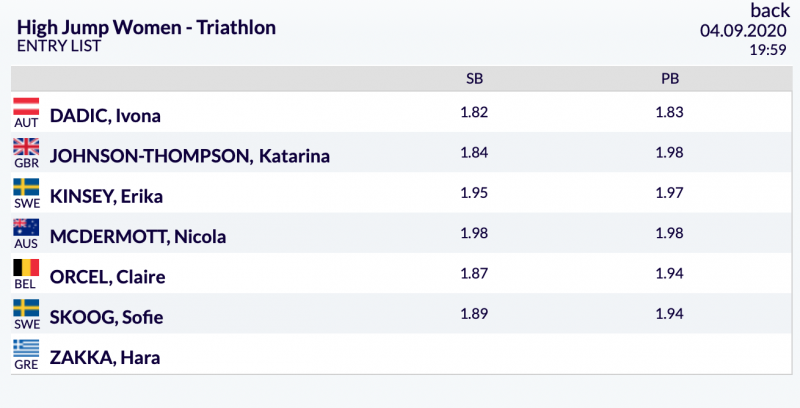800x408 pixels.
Task: Click Sweden flag next to Skoog
Action: 26,308
